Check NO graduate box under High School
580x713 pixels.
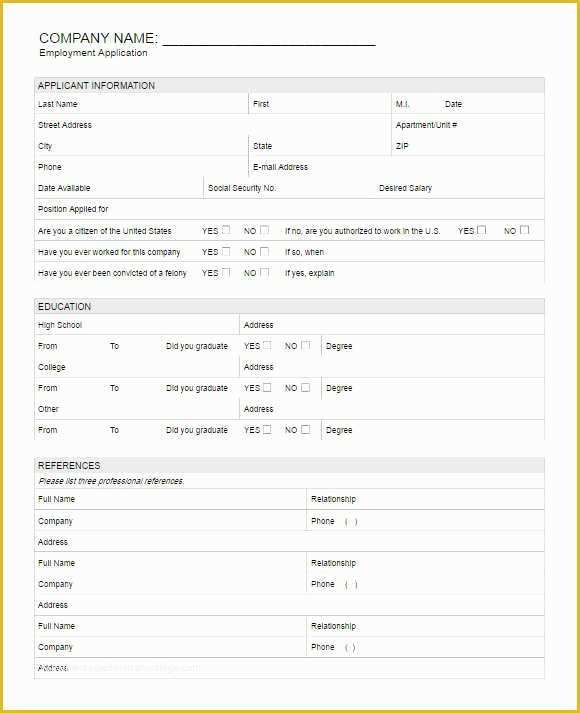(306, 345)
